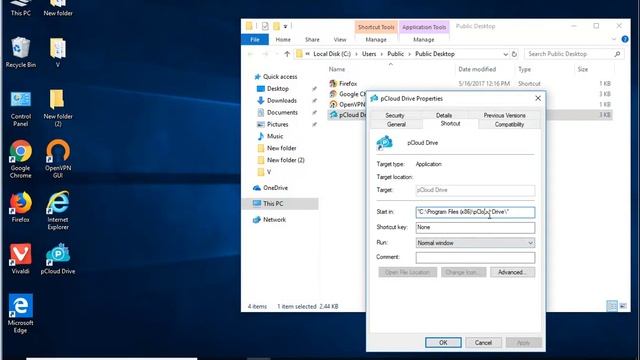Click the Shortcut key field
Screen dimensions: 640x360
tap(475, 228)
